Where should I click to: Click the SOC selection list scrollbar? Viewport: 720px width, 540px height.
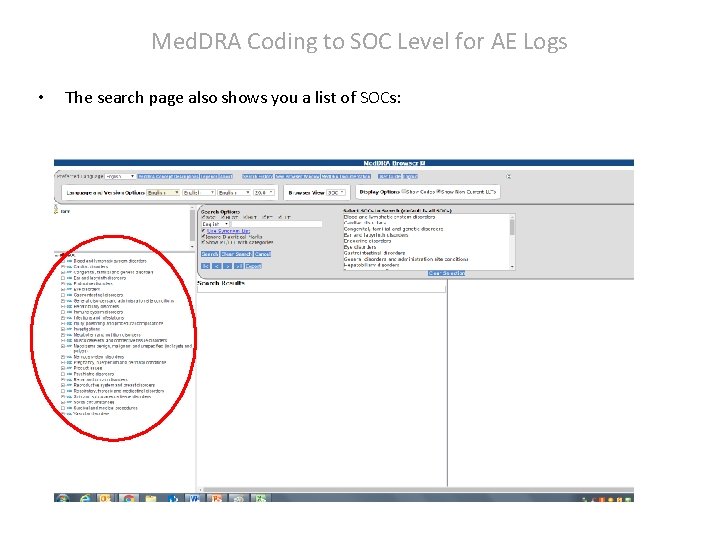512,241
